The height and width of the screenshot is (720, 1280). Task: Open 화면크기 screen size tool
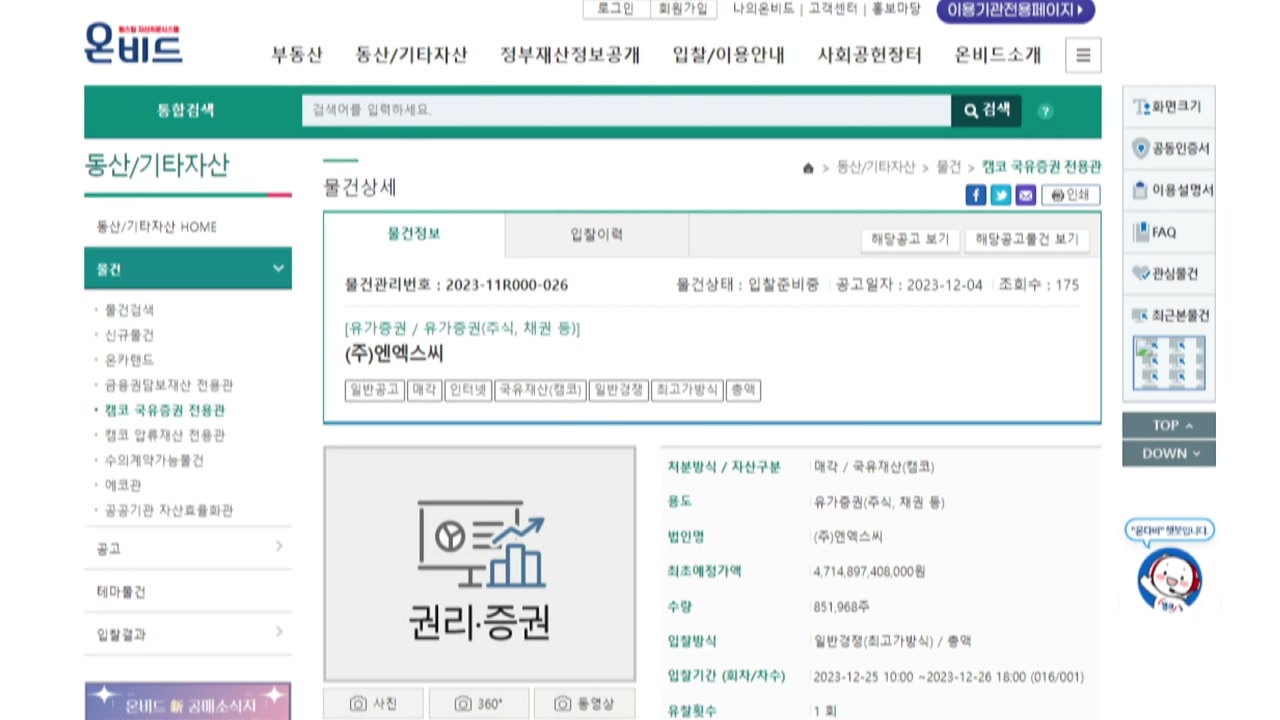point(1168,106)
